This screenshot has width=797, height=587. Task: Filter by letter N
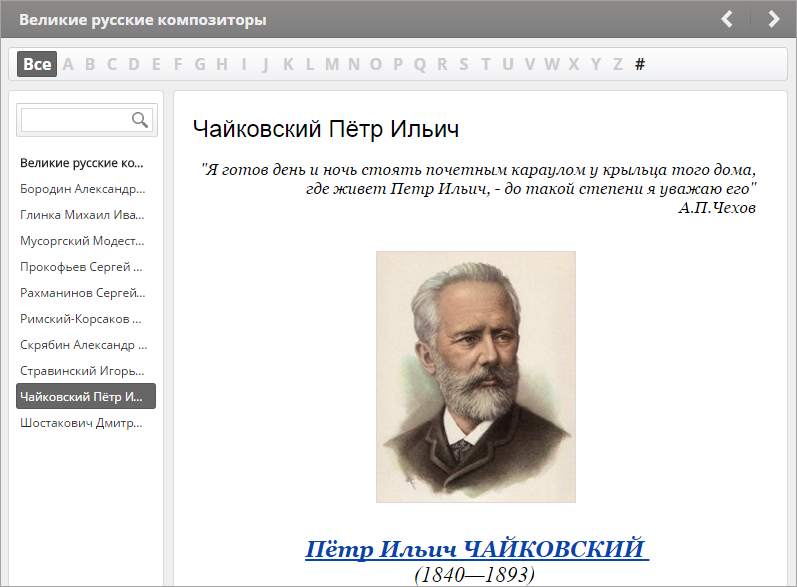click(x=354, y=64)
